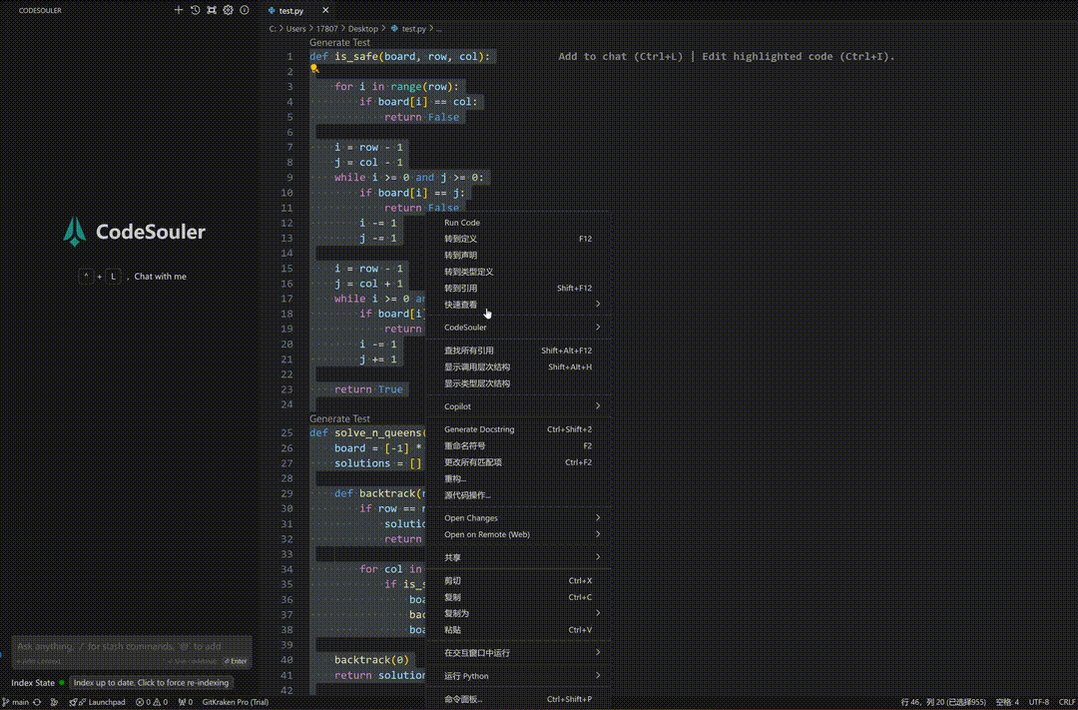Choose 重命名符号 menu entry

tap(519, 446)
